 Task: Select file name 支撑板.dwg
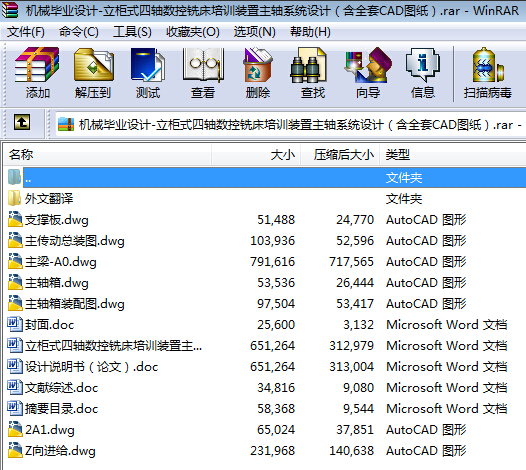pyautogui.click(x=56, y=220)
